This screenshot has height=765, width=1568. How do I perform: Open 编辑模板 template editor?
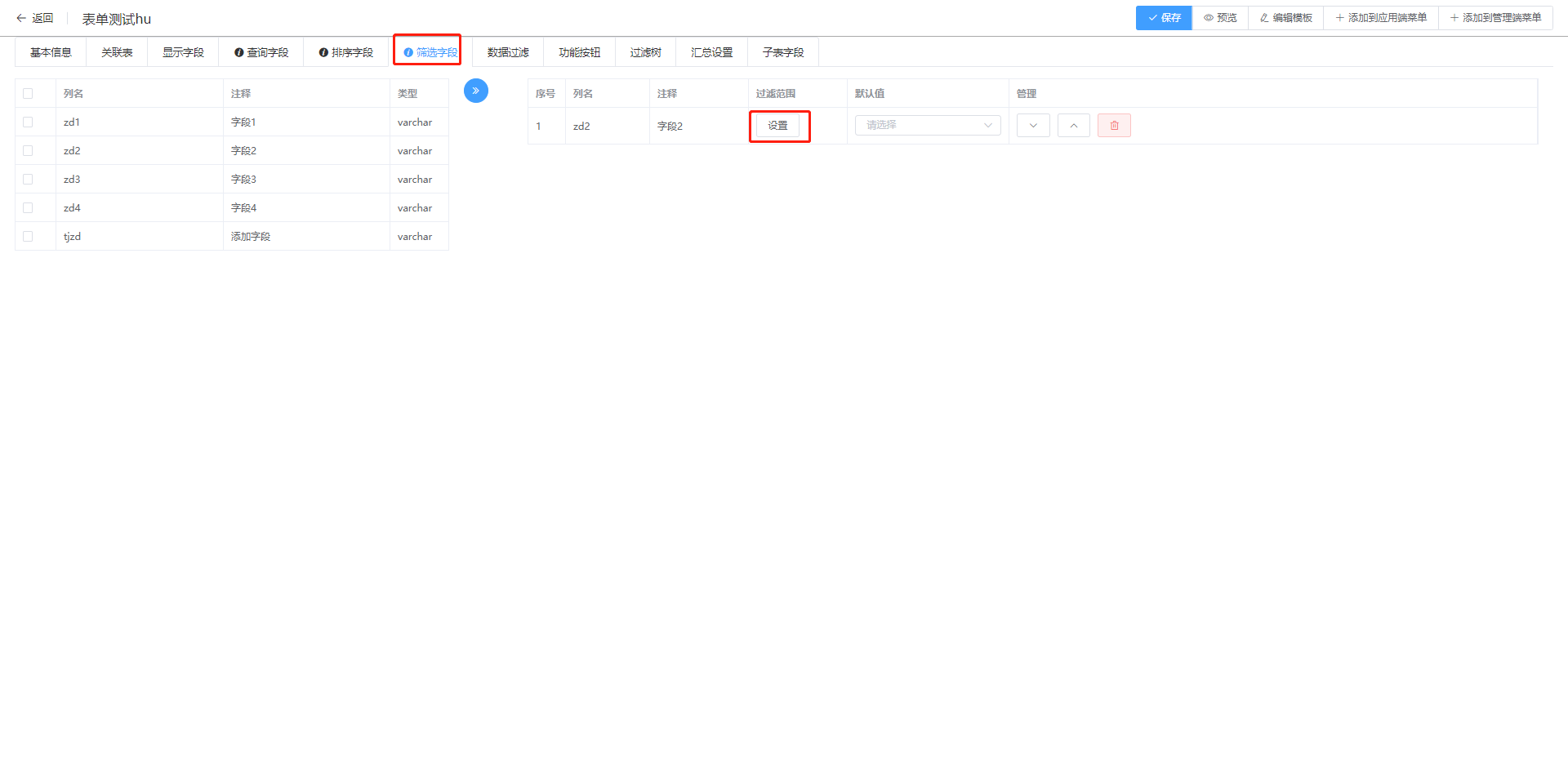tap(1285, 18)
